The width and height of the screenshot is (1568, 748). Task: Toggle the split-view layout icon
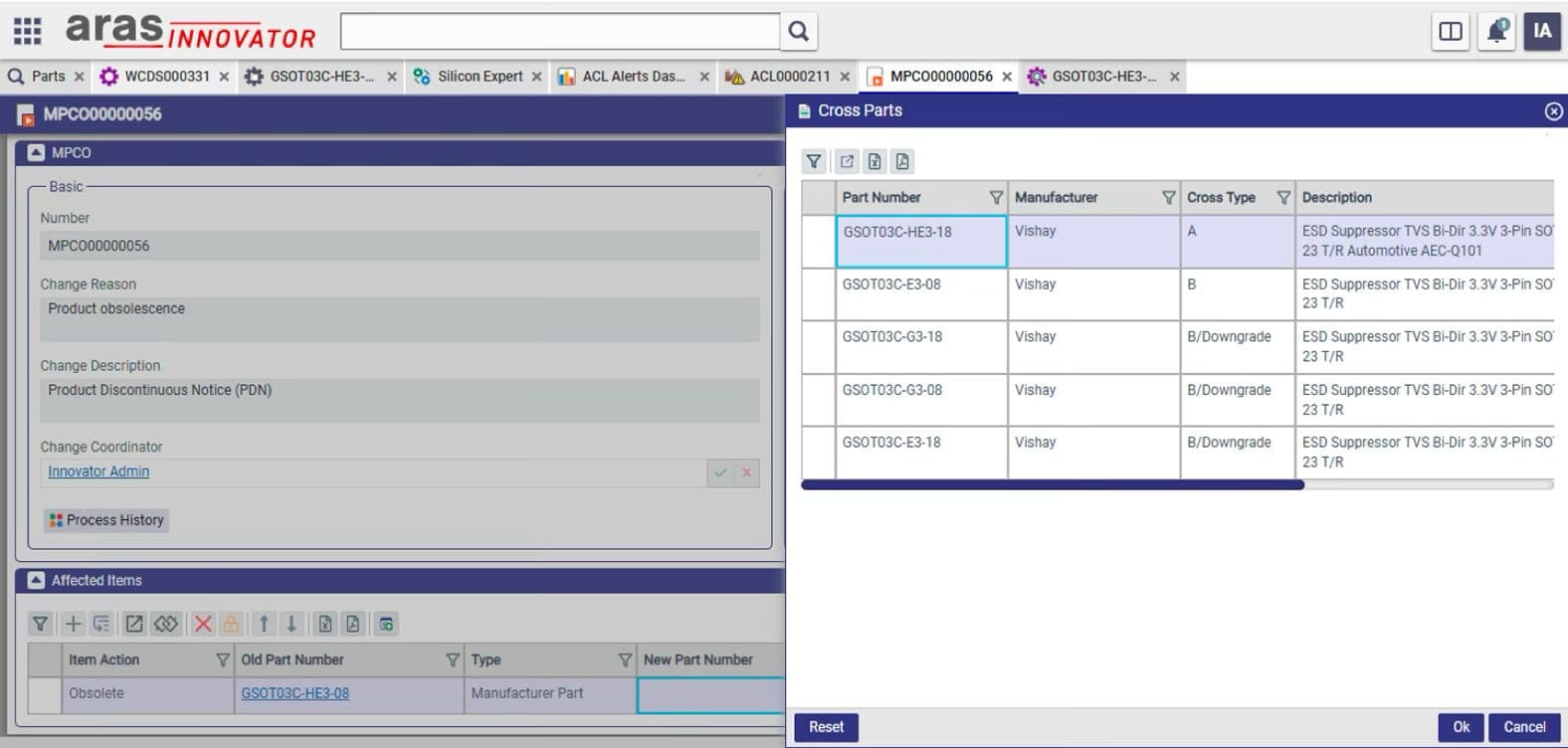1451,31
